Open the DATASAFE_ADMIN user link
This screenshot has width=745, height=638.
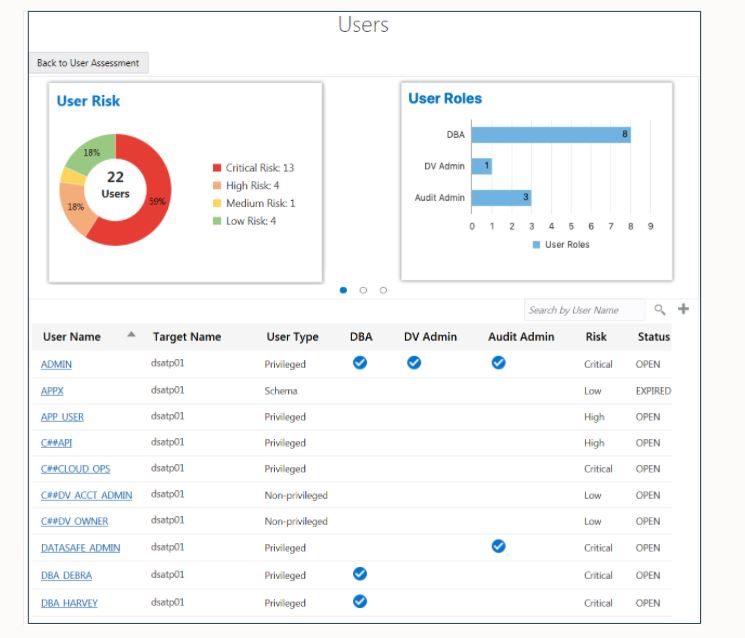(x=80, y=548)
